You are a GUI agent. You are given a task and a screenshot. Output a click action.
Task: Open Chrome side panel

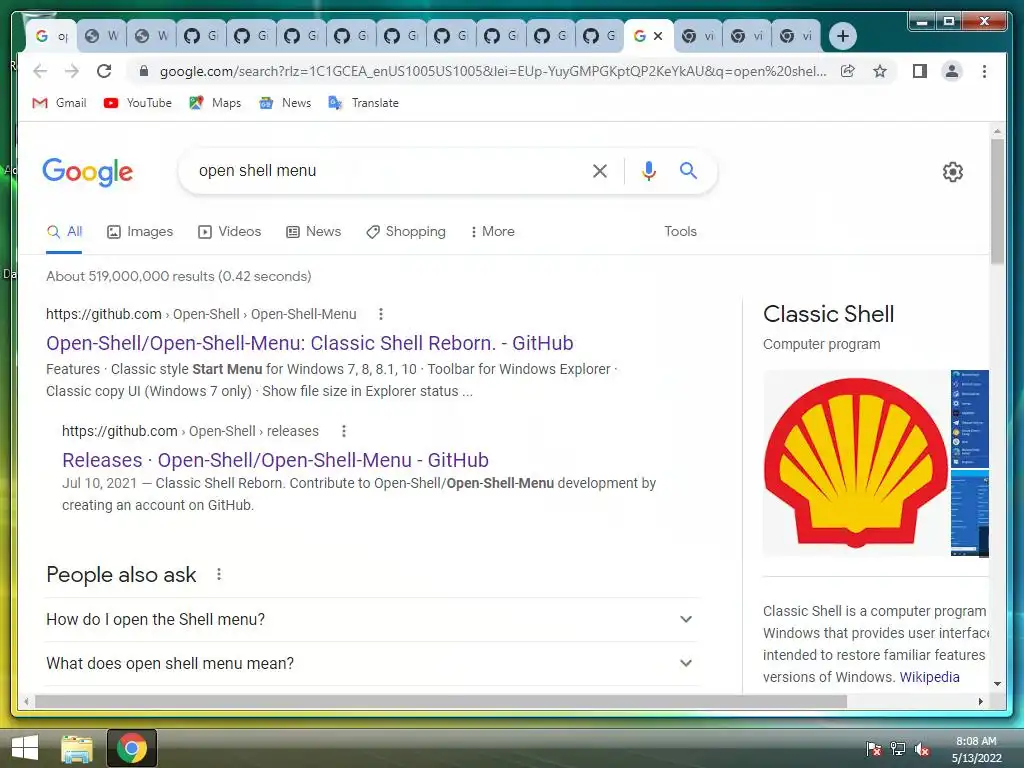[920, 71]
